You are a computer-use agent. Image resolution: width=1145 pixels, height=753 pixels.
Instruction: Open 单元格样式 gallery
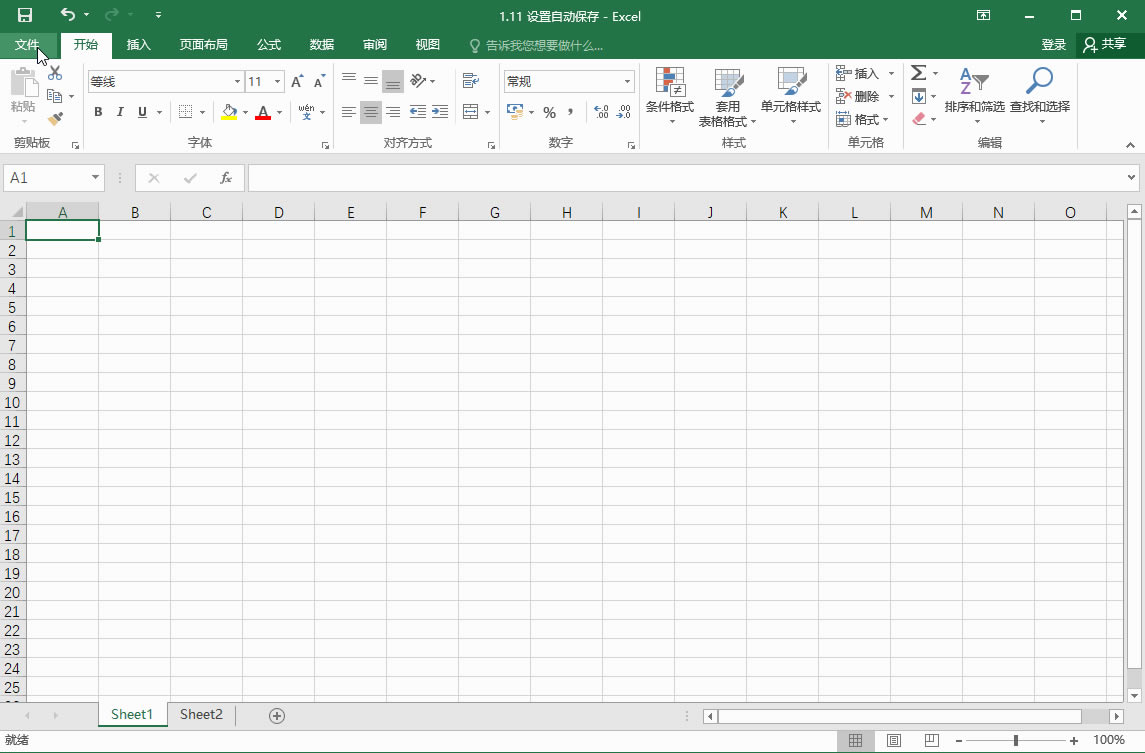791,95
